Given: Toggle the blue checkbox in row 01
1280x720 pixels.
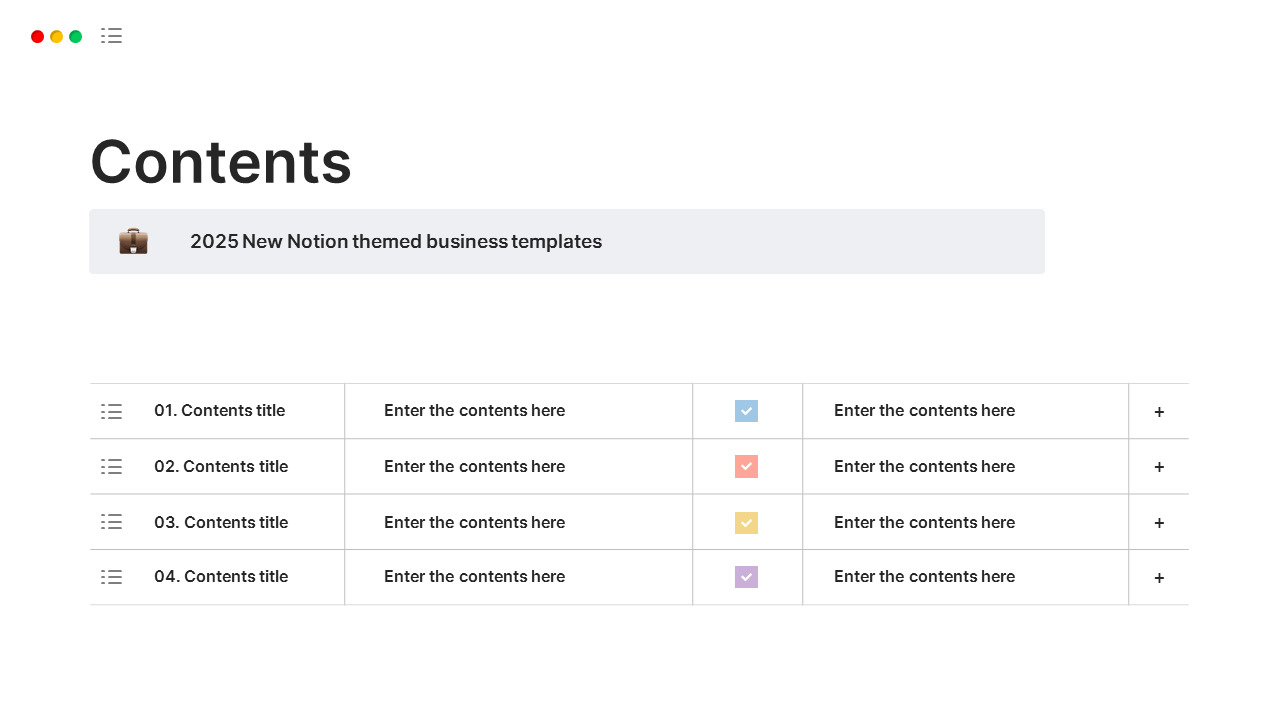Looking at the screenshot, I should pos(746,411).
